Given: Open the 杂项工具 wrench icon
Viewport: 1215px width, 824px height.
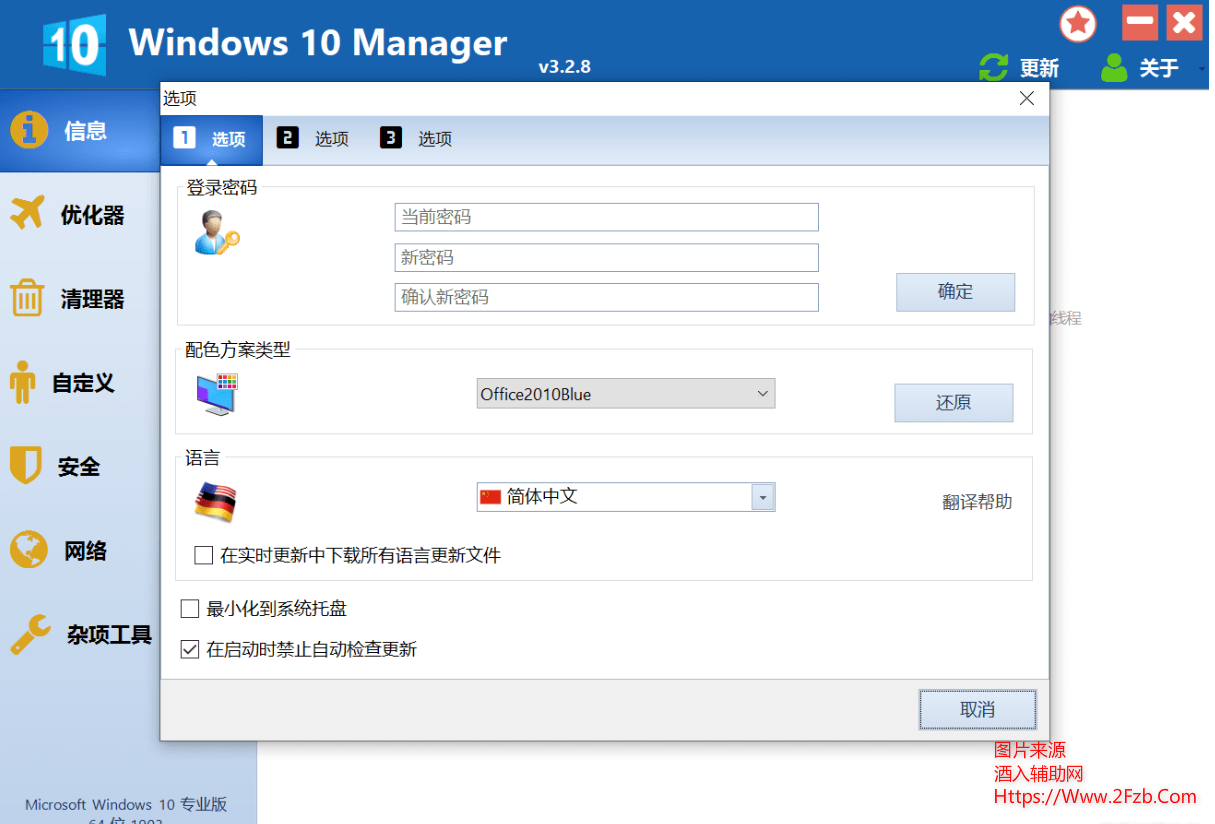Looking at the screenshot, I should pyautogui.click(x=30, y=634).
